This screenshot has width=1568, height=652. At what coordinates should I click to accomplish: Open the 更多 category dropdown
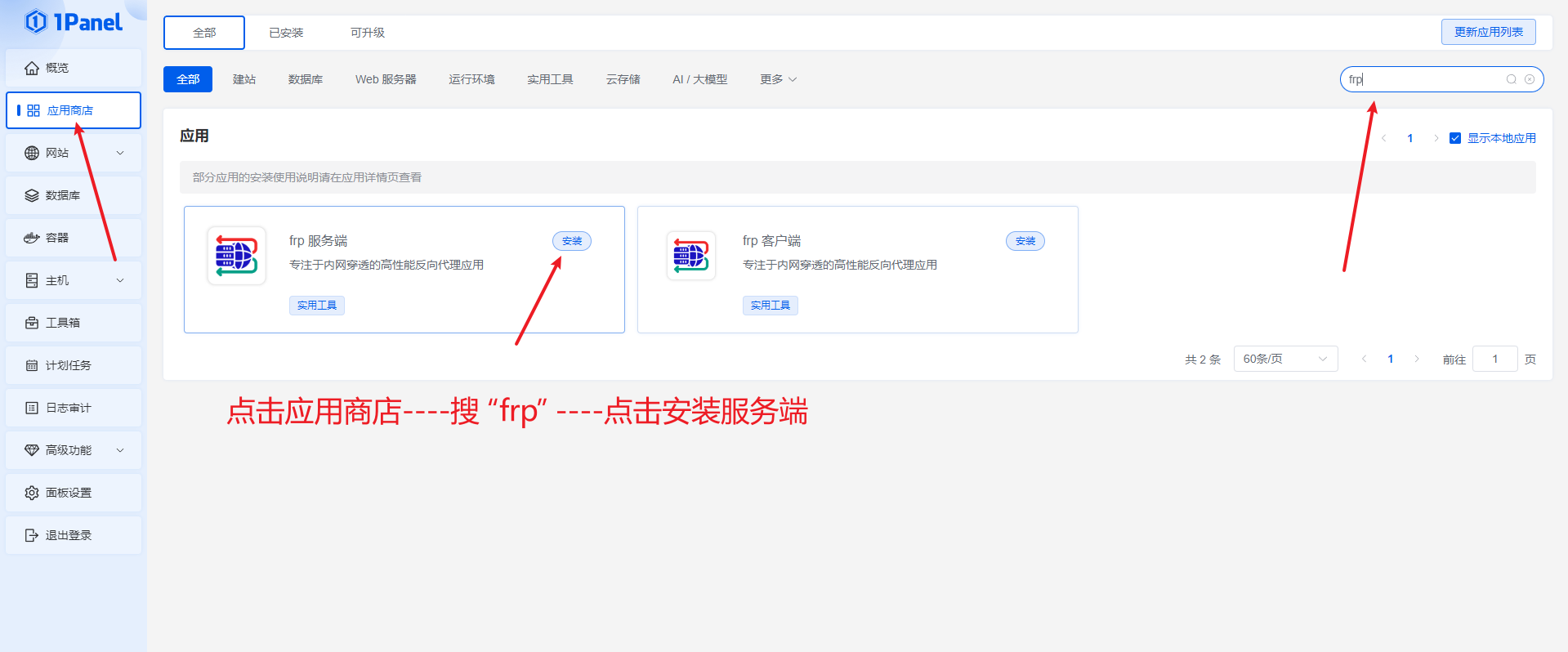click(778, 79)
